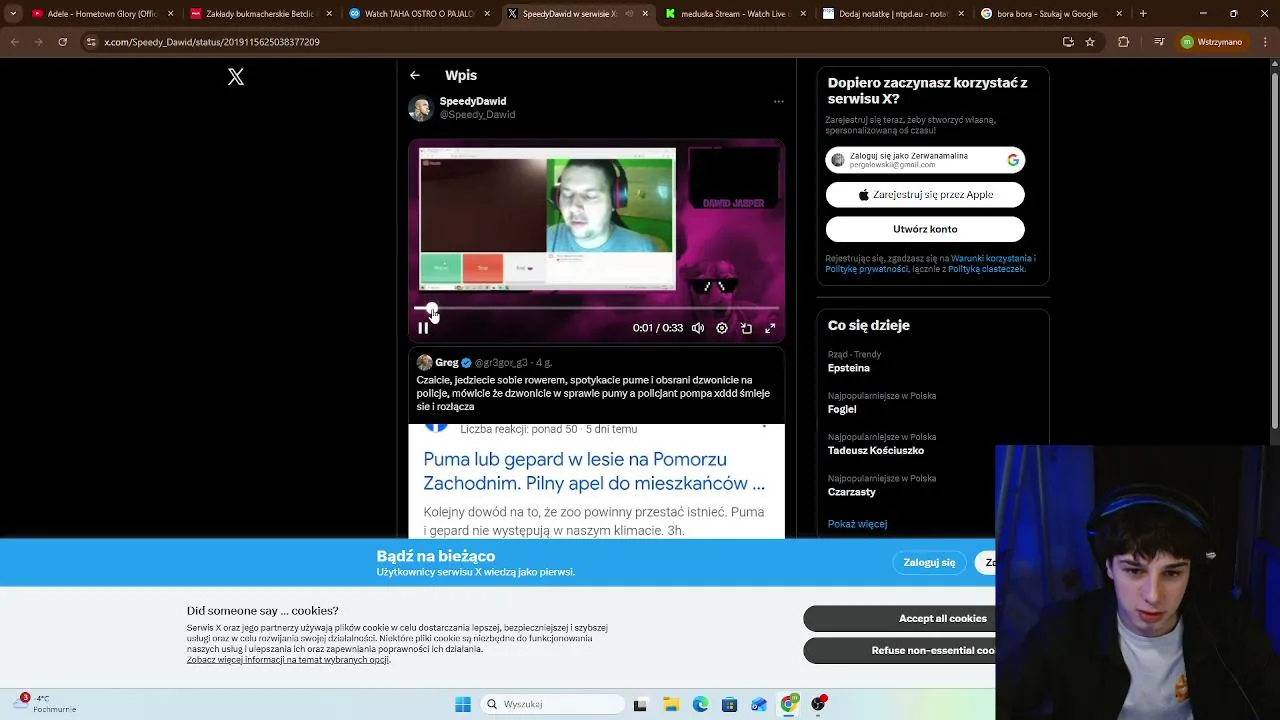This screenshot has height=720, width=1280.
Task: Open the media control icon in toolbar
Action: [1159, 42]
